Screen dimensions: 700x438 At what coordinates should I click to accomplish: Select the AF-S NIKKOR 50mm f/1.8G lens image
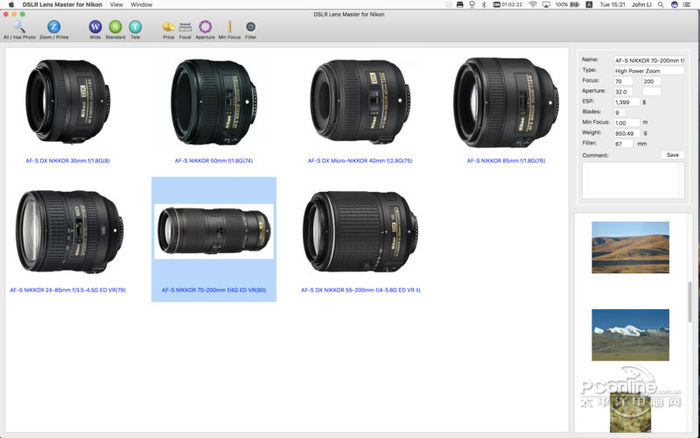click(x=214, y=102)
